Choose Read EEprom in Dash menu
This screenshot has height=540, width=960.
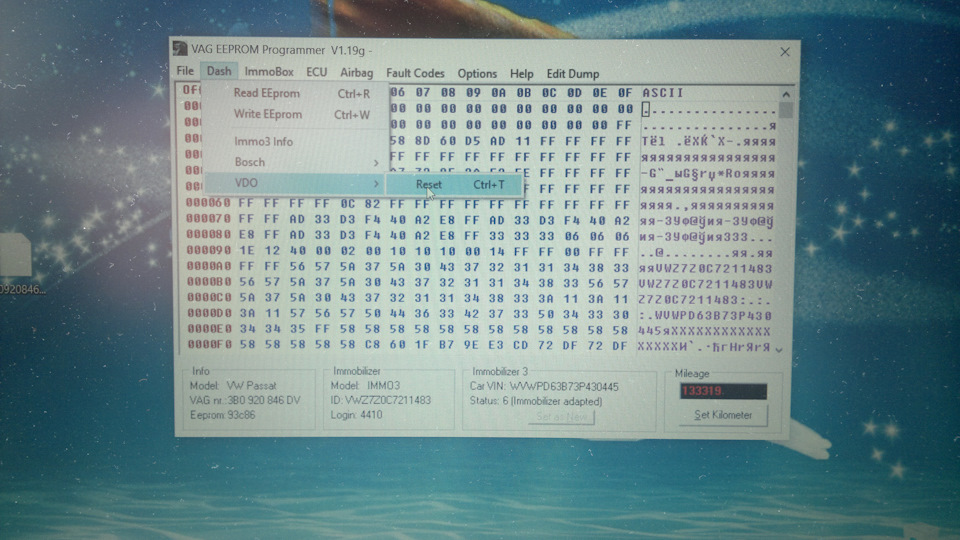296,94
